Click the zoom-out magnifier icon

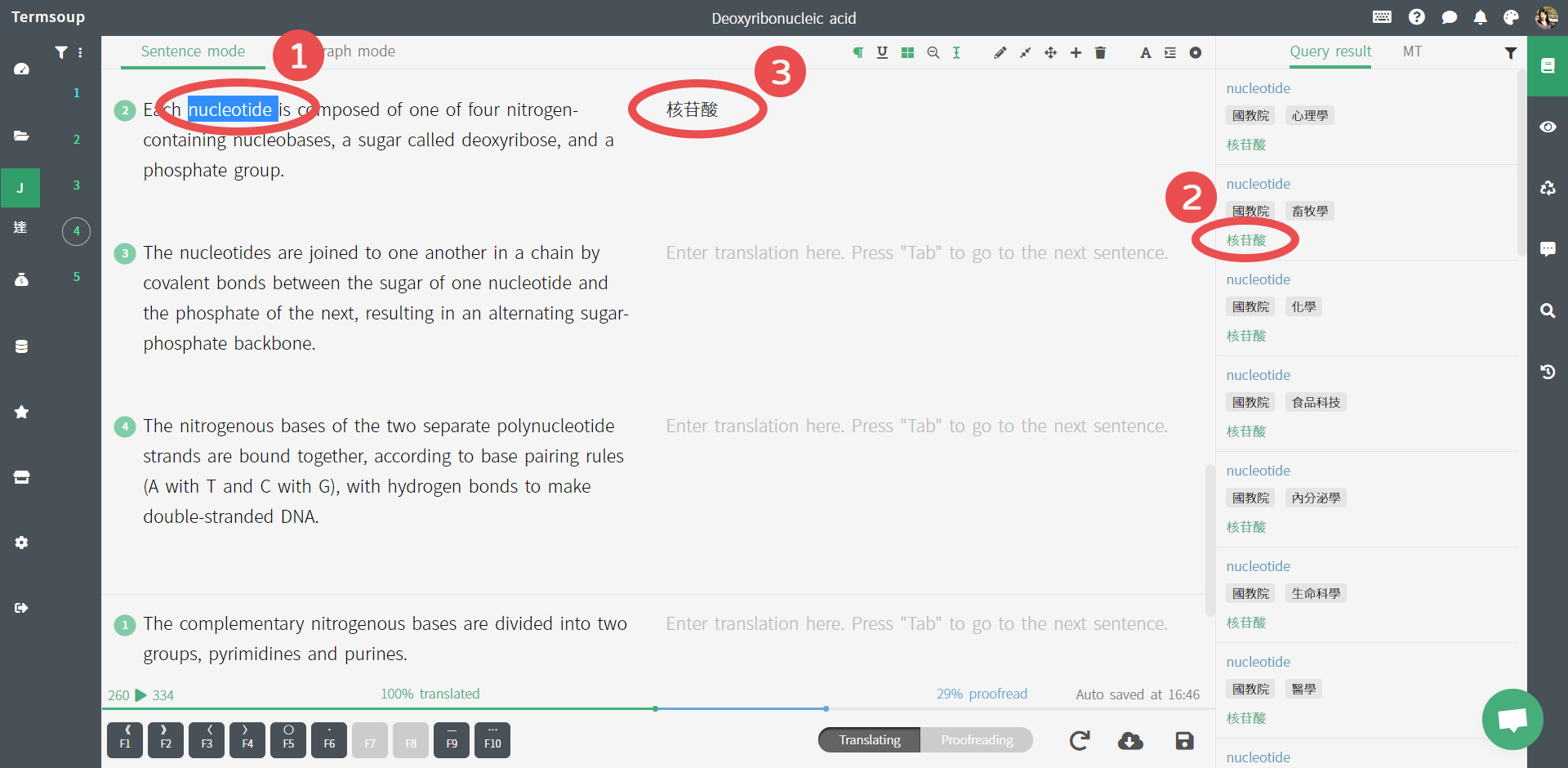point(933,52)
